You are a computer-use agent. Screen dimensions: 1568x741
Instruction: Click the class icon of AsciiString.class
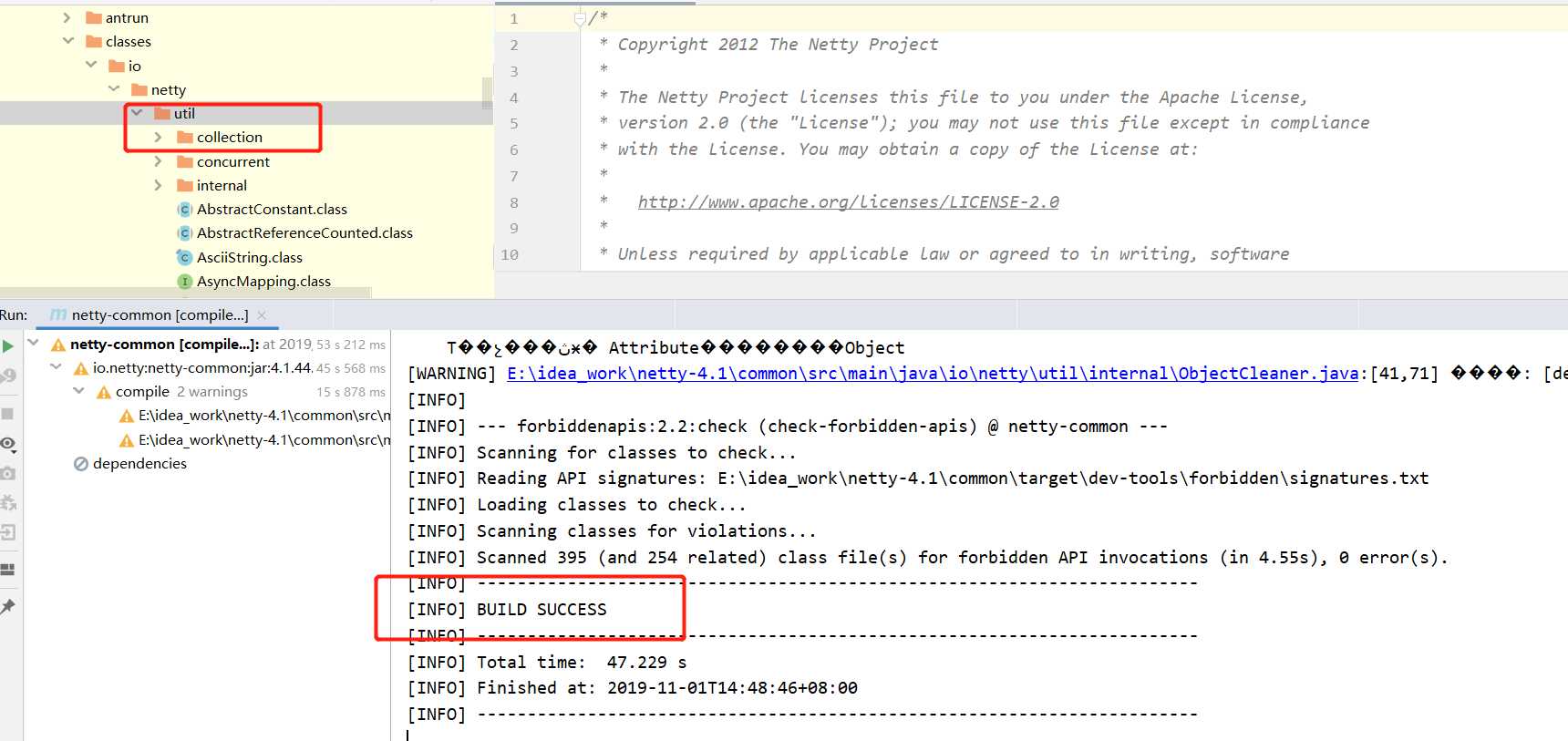(184, 258)
